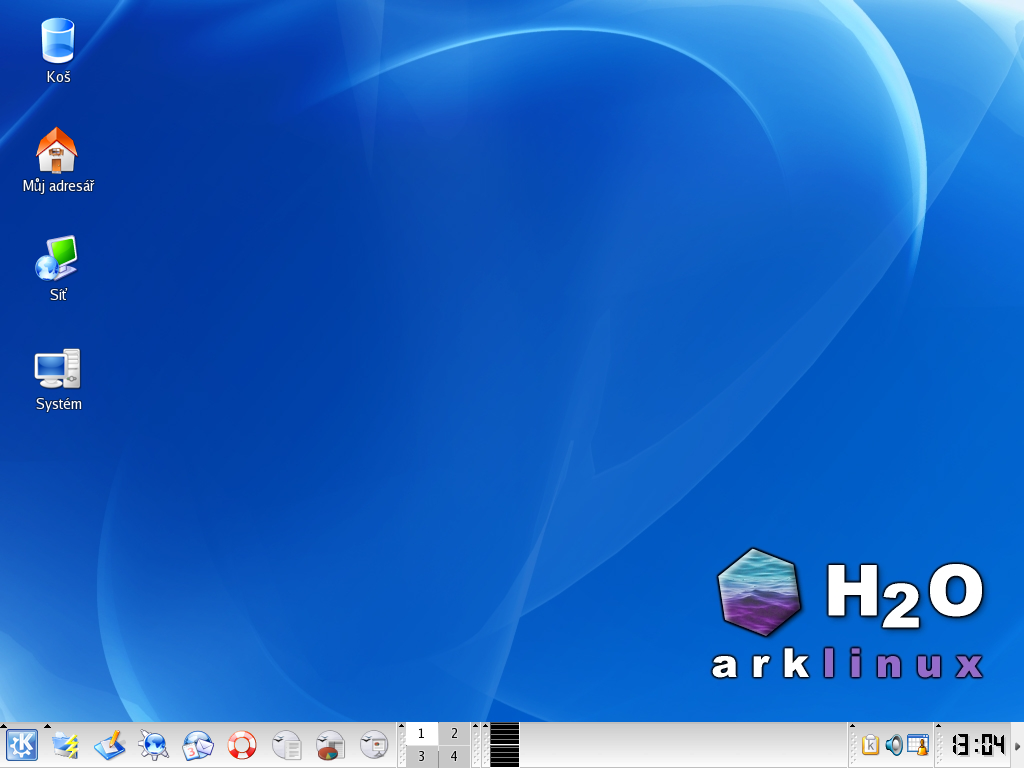Click the Systém label text
Image resolution: width=1024 pixels, height=768 pixels.
click(59, 404)
